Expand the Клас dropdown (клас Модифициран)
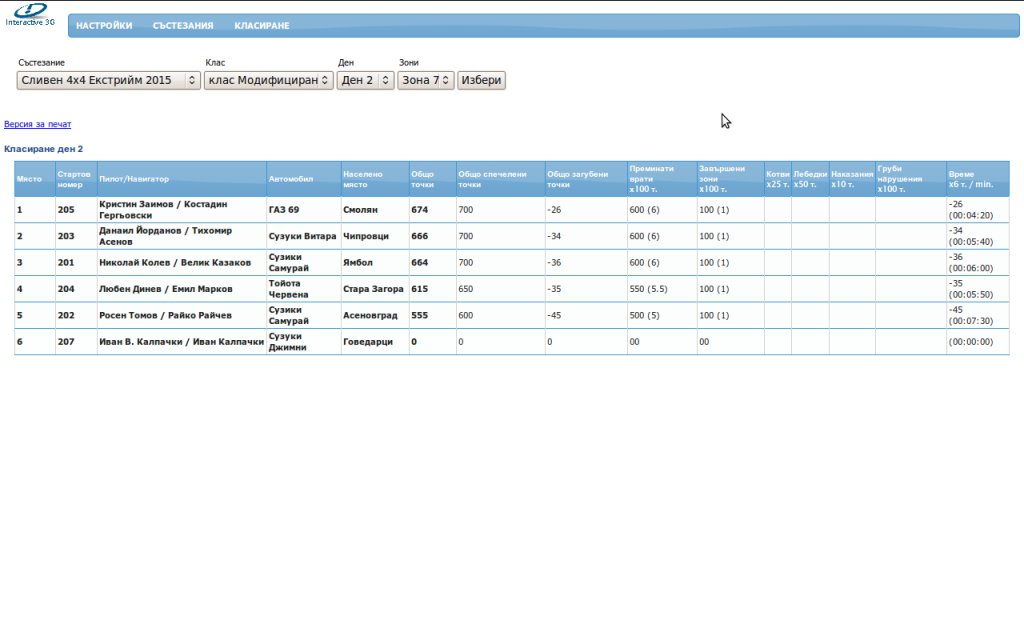Screen dimensions: 1024x640 268,80
